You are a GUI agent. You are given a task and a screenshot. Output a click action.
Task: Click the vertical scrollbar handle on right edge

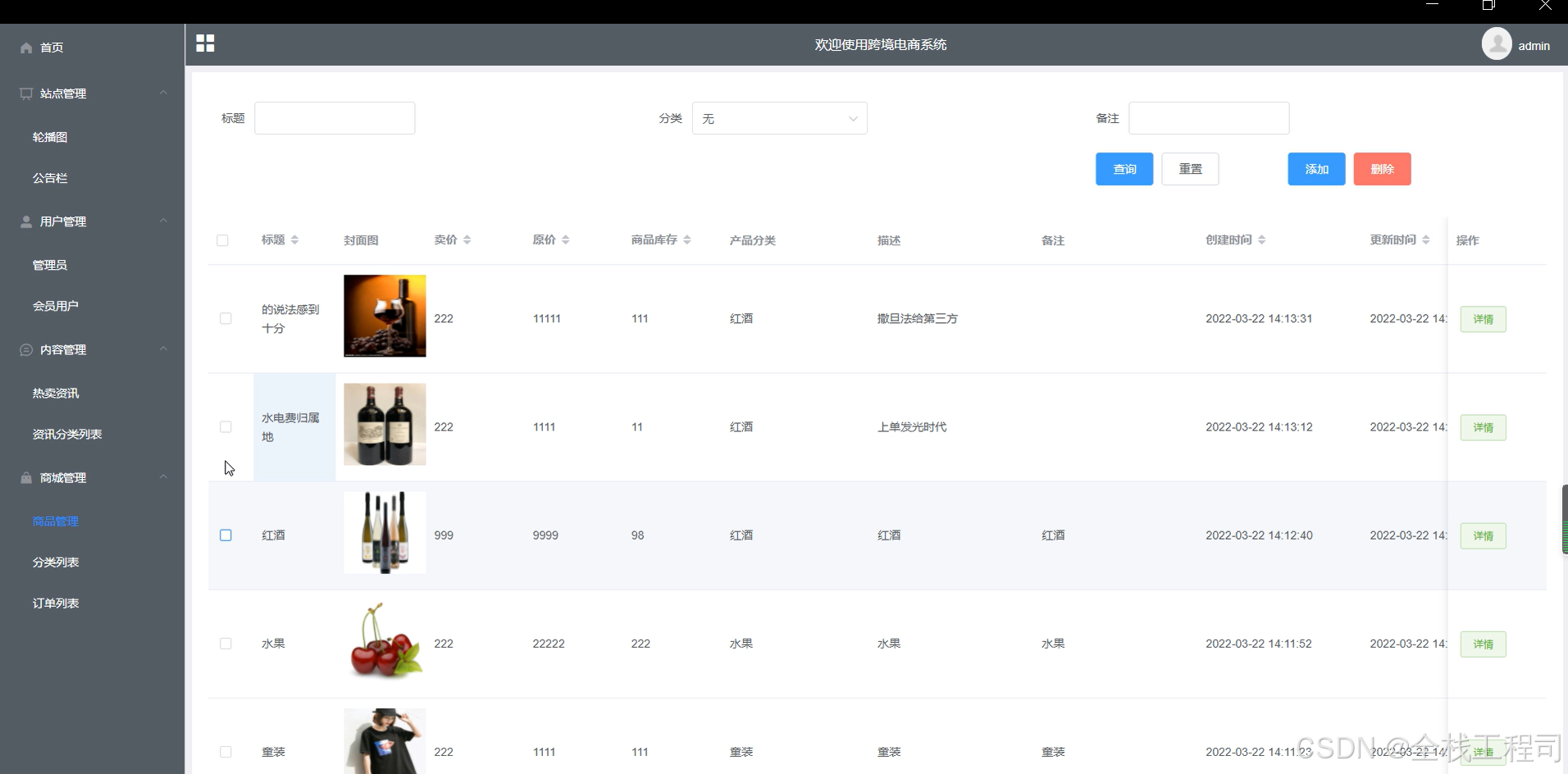point(1565,520)
